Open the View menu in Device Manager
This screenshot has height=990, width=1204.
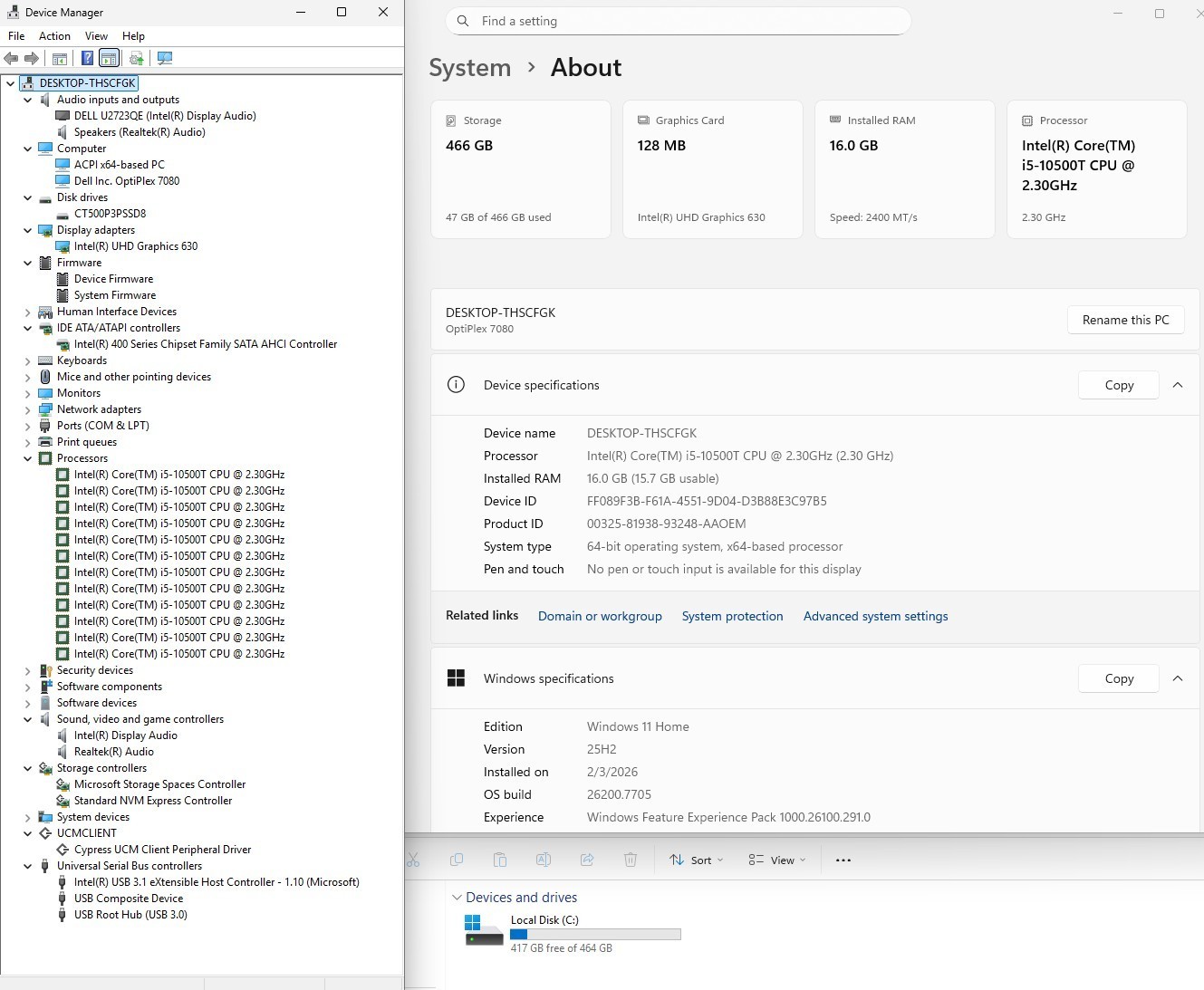(96, 36)
